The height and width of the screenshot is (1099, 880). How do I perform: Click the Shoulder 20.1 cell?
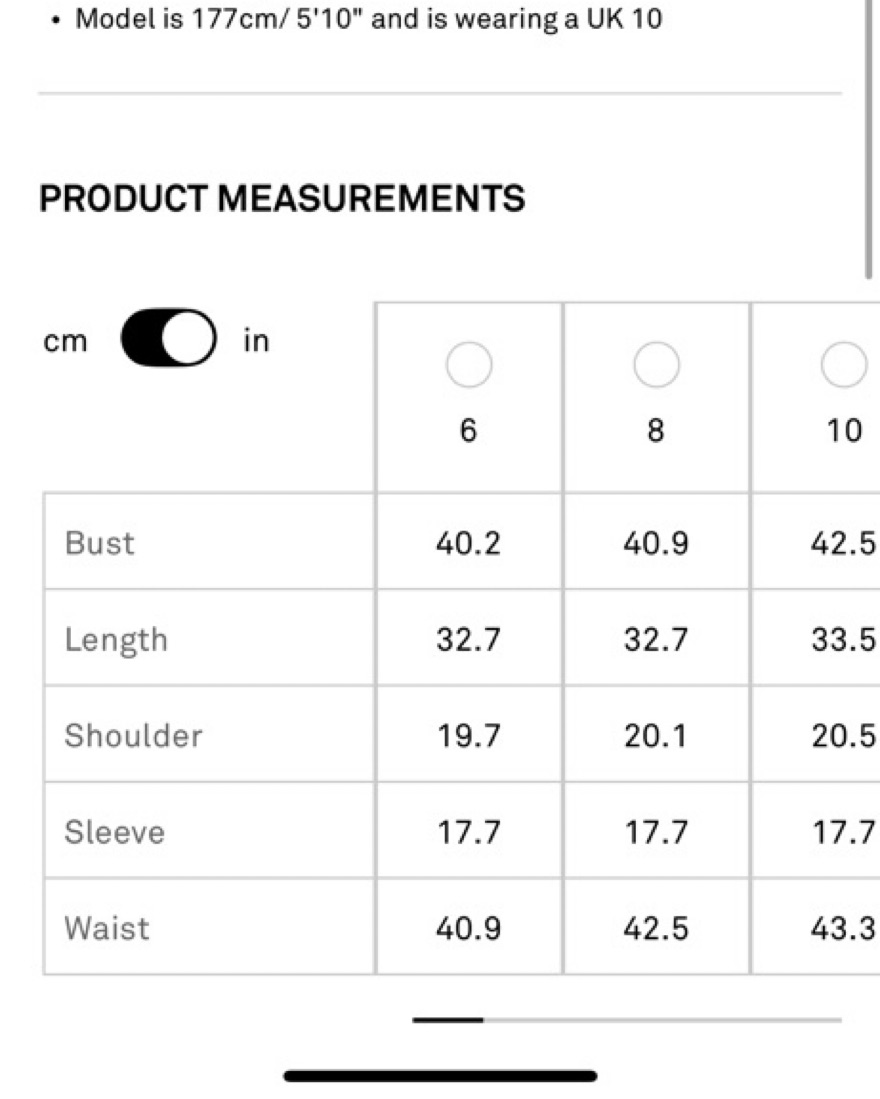pyautogui.click(x=656, y=736)
